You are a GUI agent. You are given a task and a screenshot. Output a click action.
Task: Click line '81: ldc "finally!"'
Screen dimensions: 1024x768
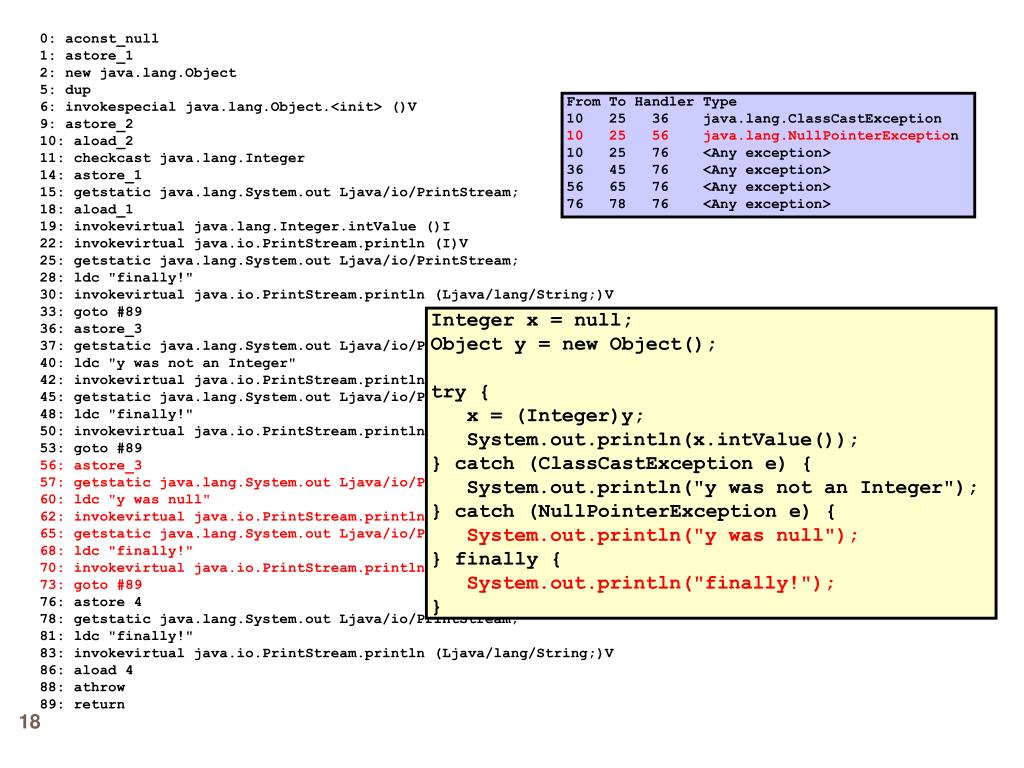tap(116, 635)
